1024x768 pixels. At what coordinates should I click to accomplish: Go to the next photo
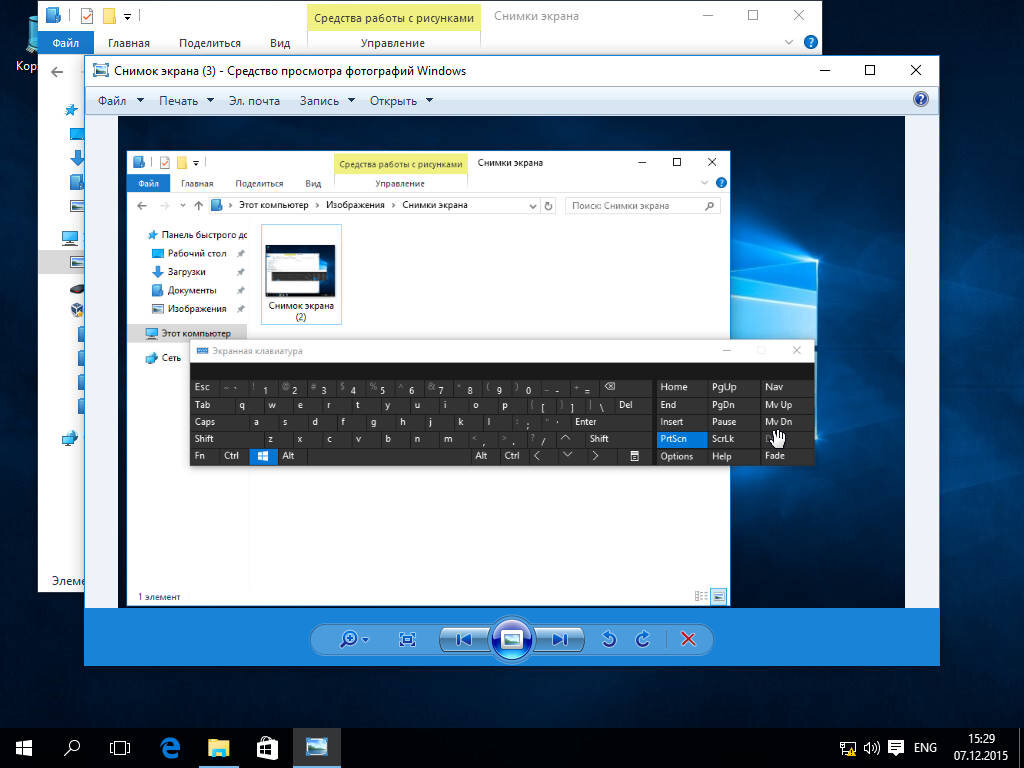point(560,639)
